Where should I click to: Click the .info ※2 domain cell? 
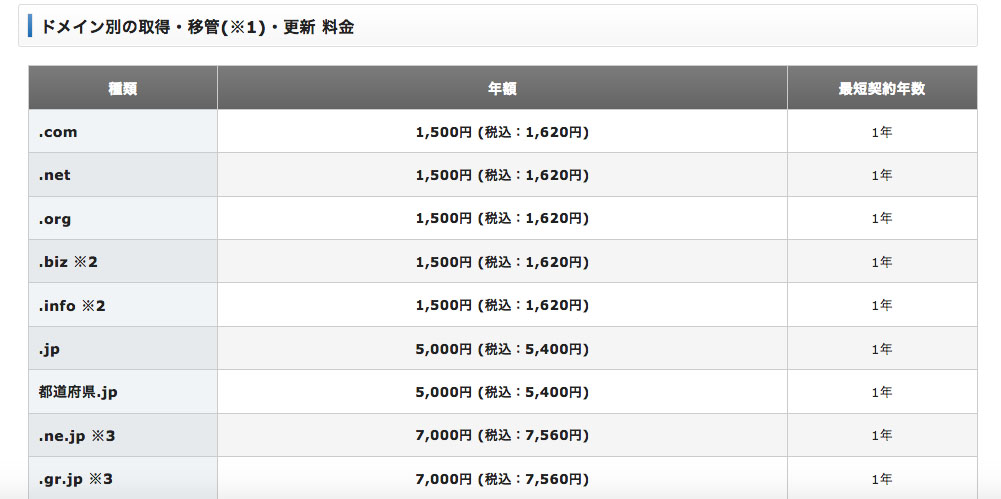[x=123, y=305]
